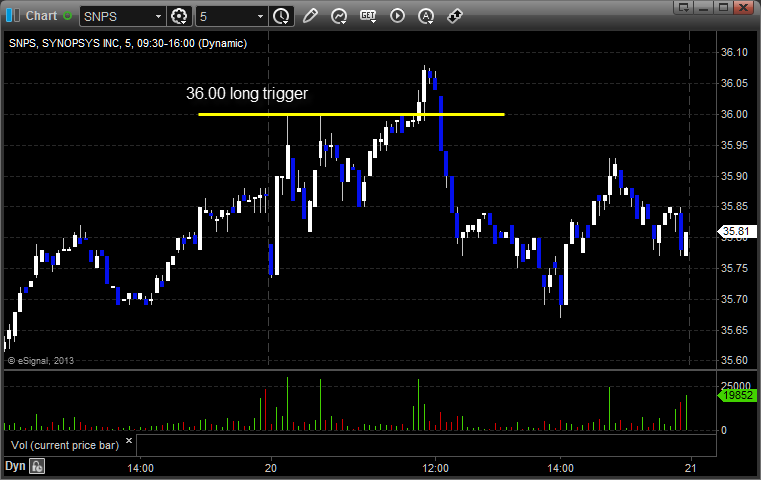Screen dimensions: 761x480
Task: Click the Chart window title label
Action: pos(41,16)
